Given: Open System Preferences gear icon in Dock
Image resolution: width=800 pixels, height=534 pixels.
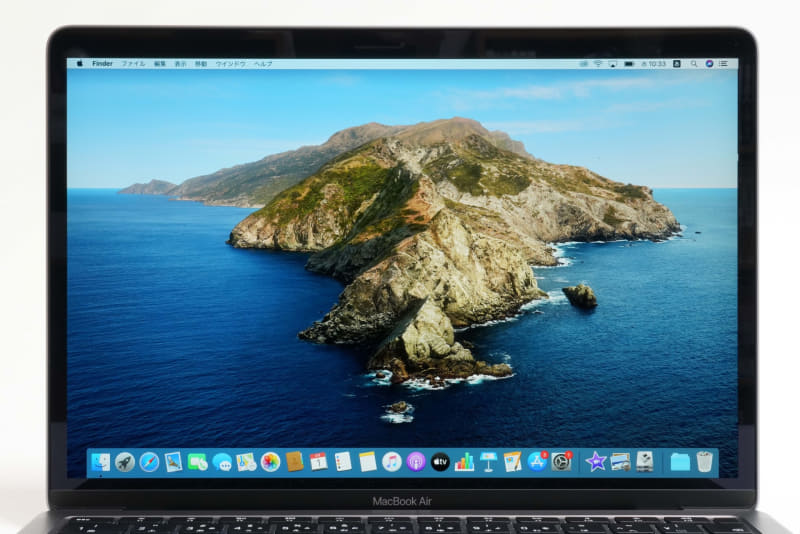Looking at the screenshot, I should pyautogui.click(x=561, y=462).
